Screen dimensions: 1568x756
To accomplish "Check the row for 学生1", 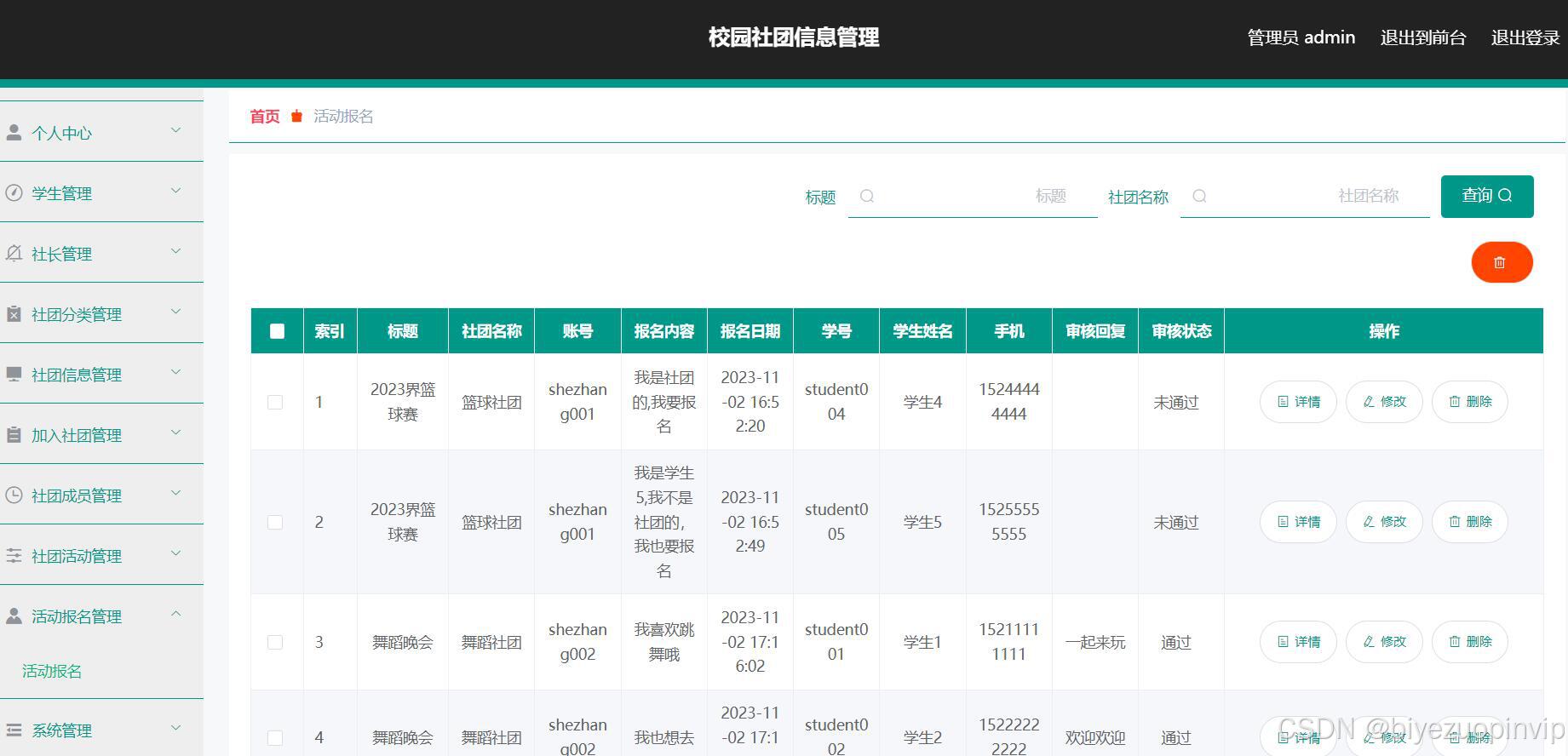I will click(274, 642).
